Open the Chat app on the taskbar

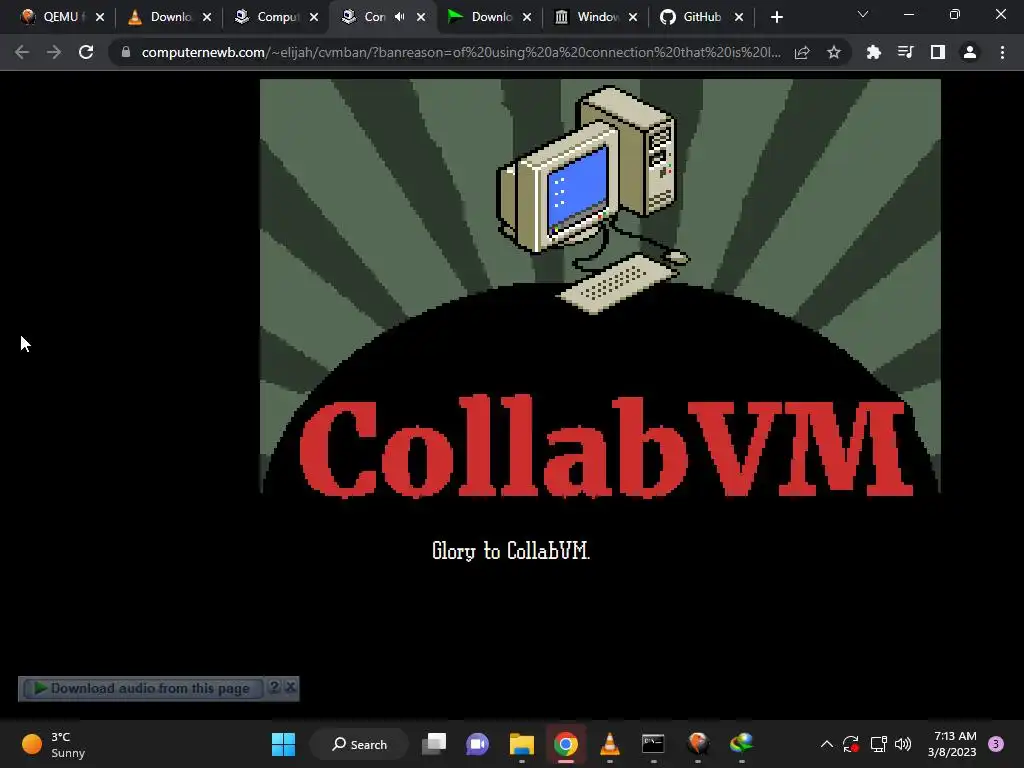click(x=477, y=744)
